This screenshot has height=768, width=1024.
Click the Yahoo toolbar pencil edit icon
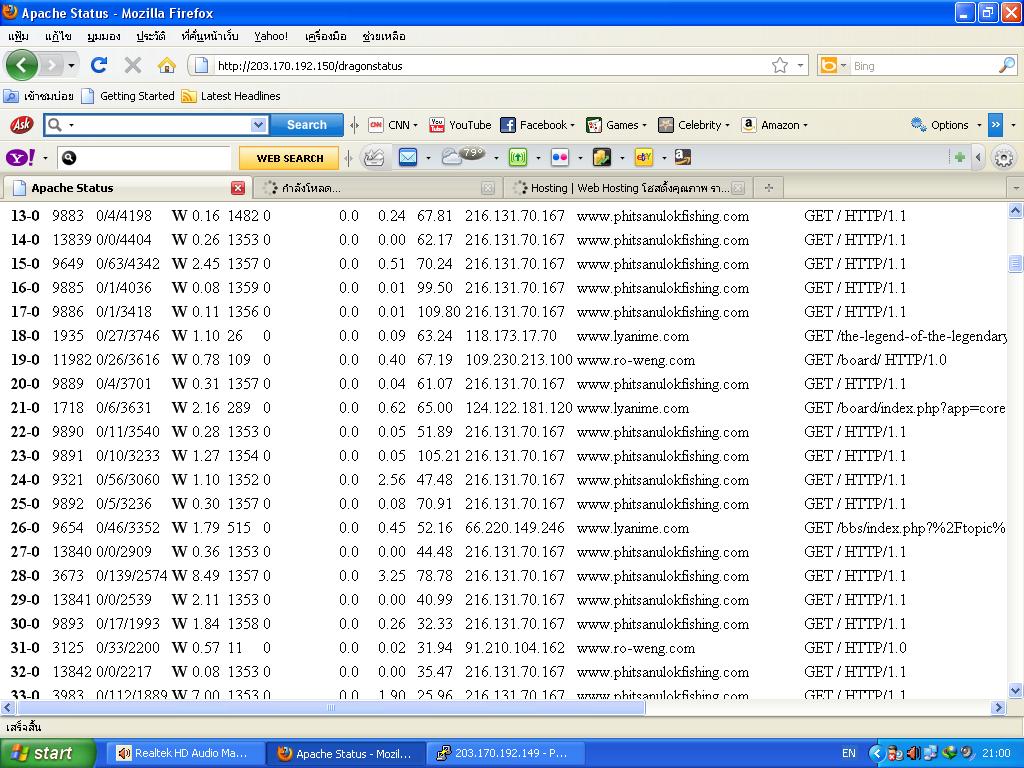[374, 157]
